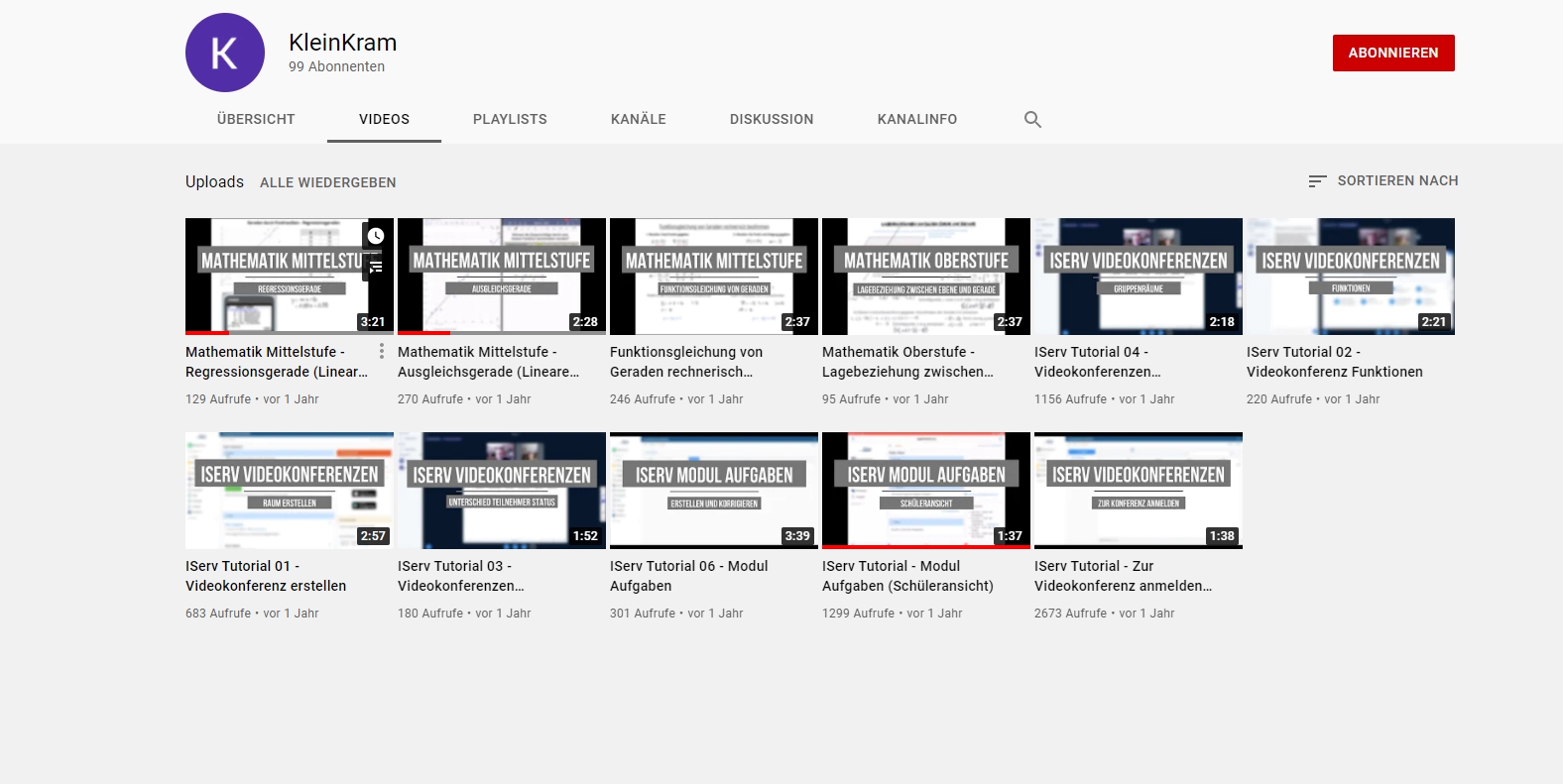Play the IServ Tutorial 02 Funktionen thumbnail
Viewport: 1563px width, 784px height.
(1351, 277)
